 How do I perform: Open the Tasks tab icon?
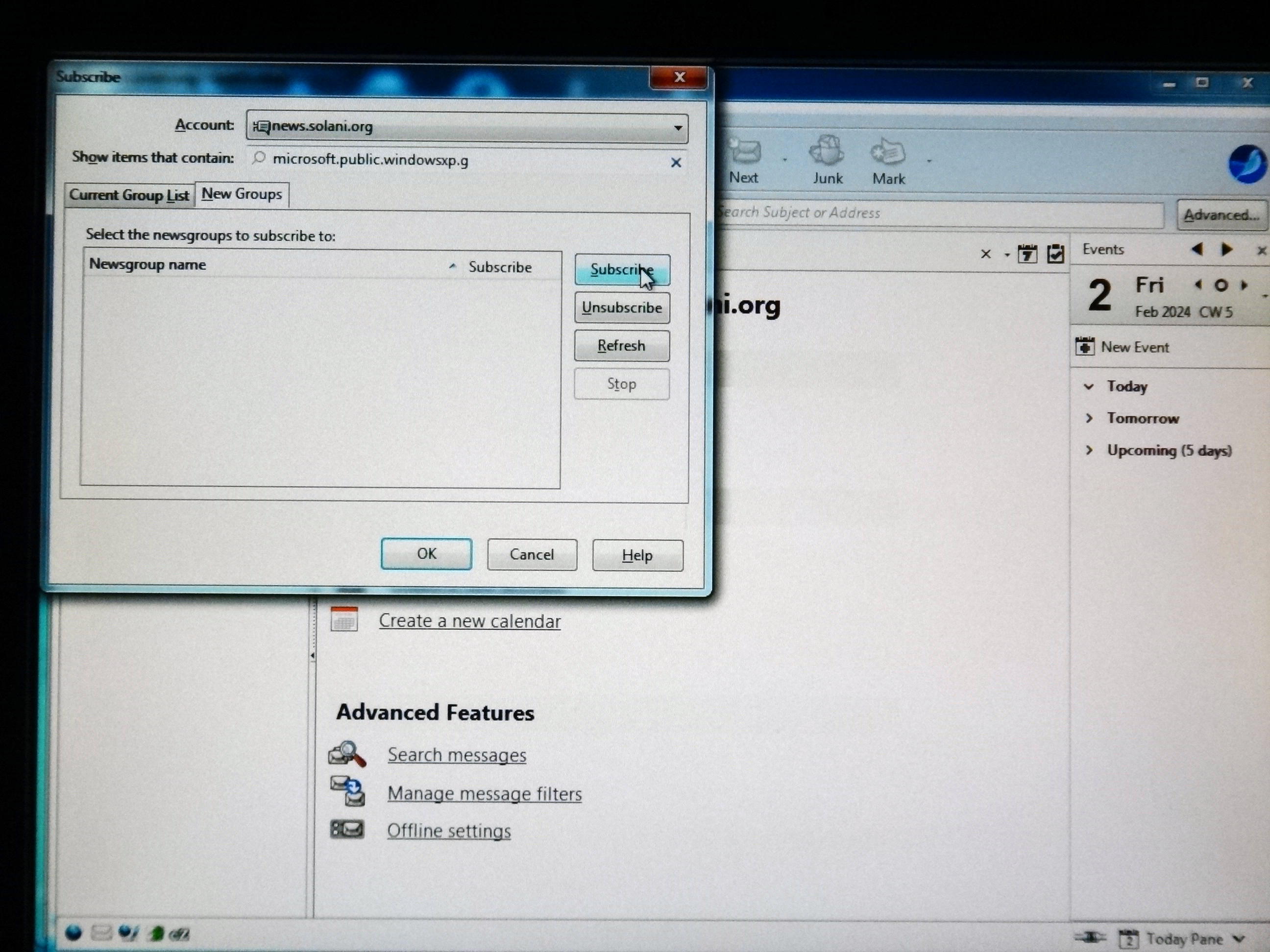click(x=1055, y=254)
